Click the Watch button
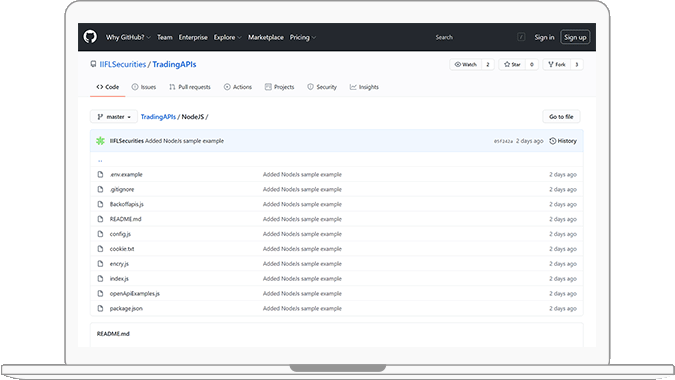Viewport: 675px width, 380px height. 466,65
